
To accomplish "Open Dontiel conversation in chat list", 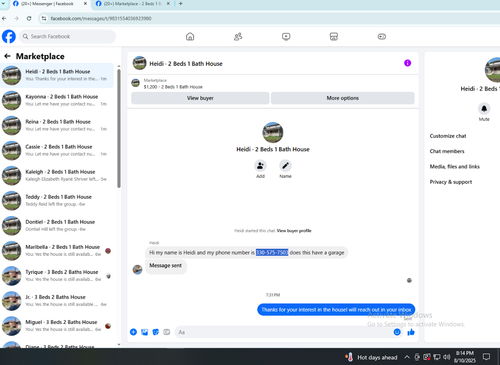I will point(57,226).
